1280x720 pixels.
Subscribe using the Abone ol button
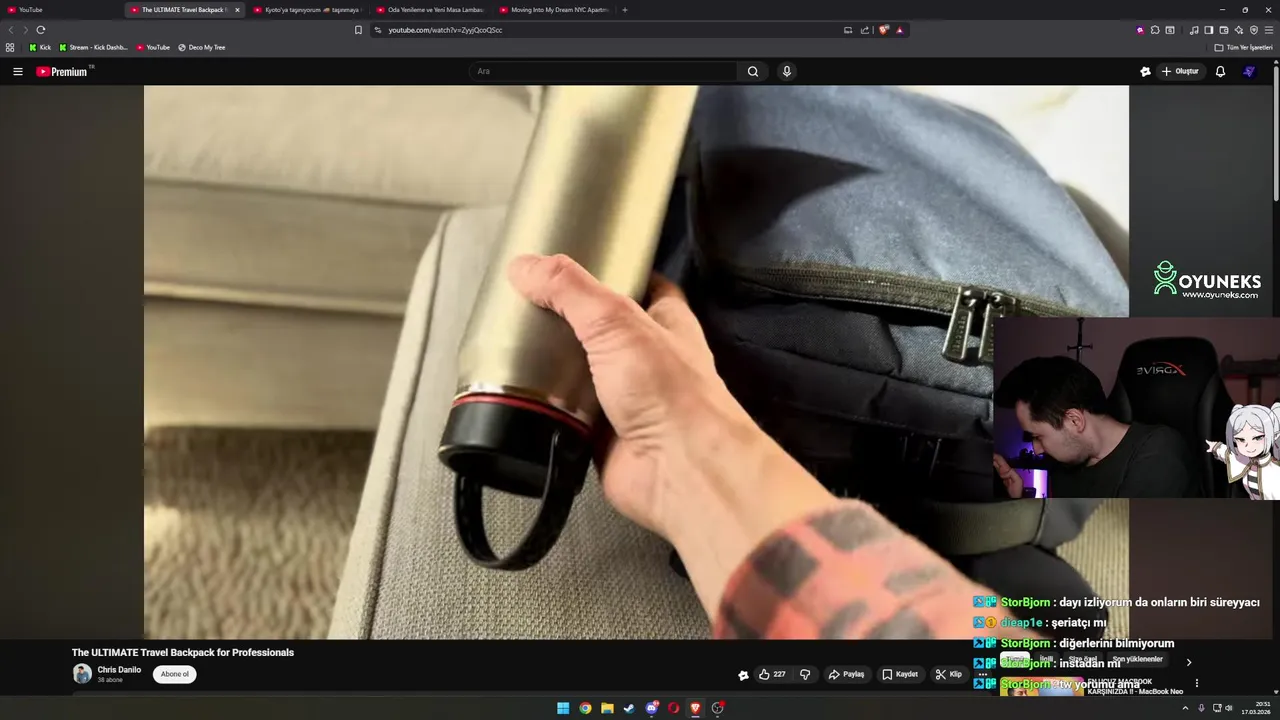coord(175,674)
